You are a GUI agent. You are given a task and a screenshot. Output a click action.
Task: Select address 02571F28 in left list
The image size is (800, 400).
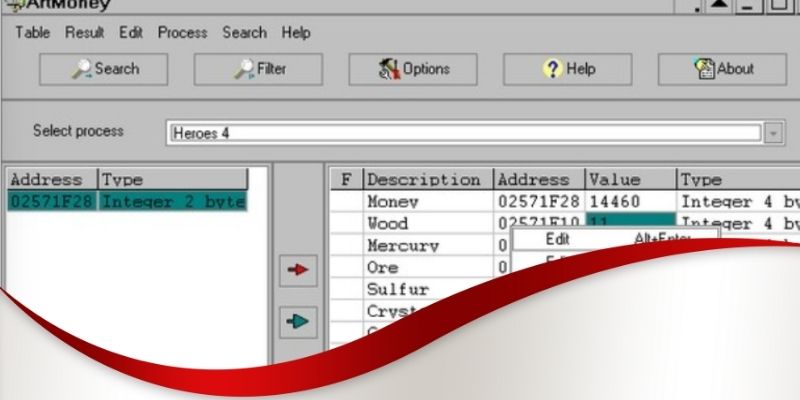[x=52, y=201]
